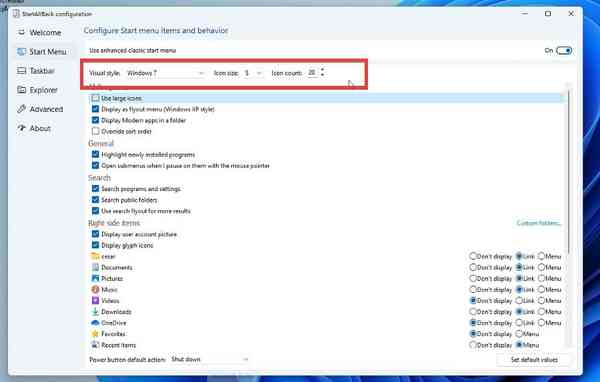Uncheck Search programs and settings

96,189
